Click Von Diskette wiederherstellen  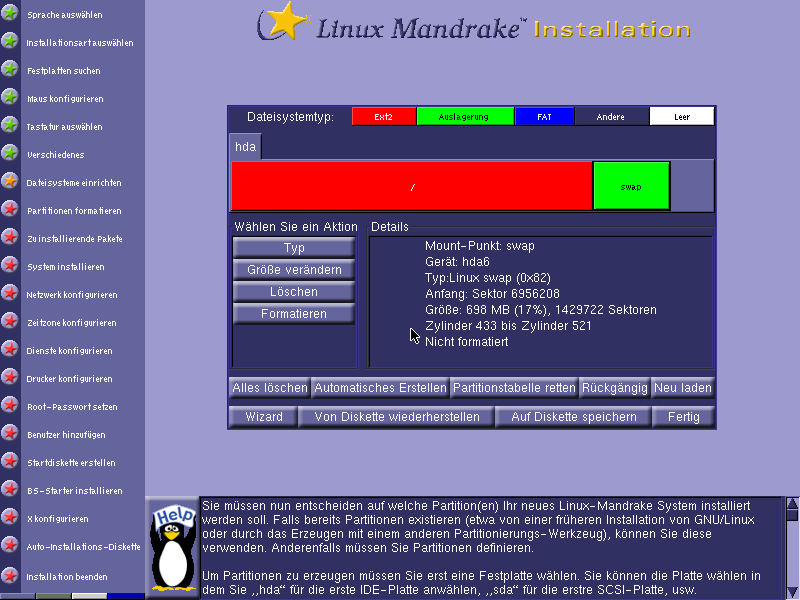(396, 417)
